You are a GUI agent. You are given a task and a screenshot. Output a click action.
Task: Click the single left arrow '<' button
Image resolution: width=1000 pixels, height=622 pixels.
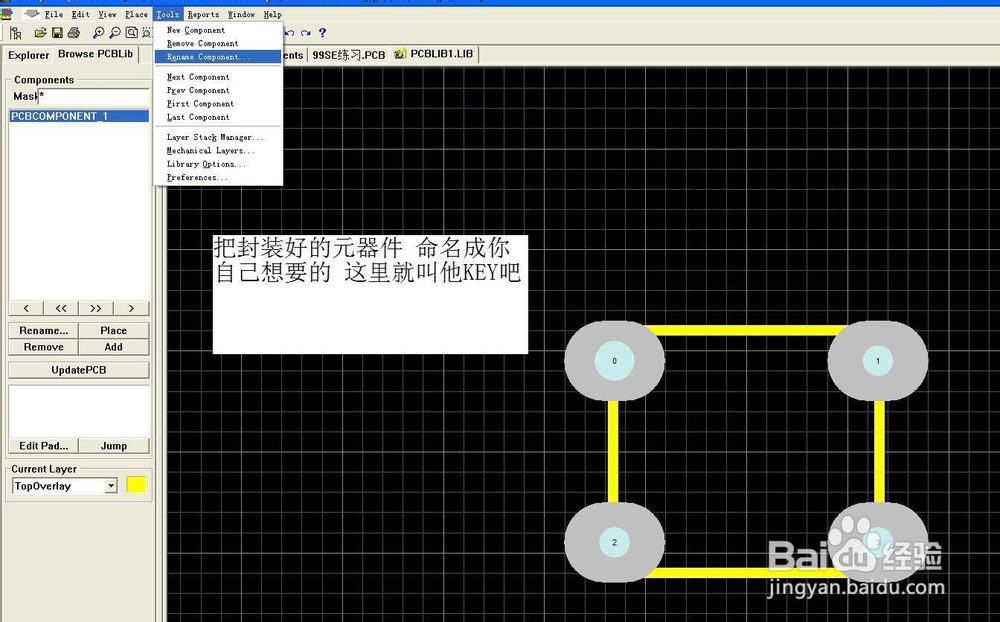(26, 308)
